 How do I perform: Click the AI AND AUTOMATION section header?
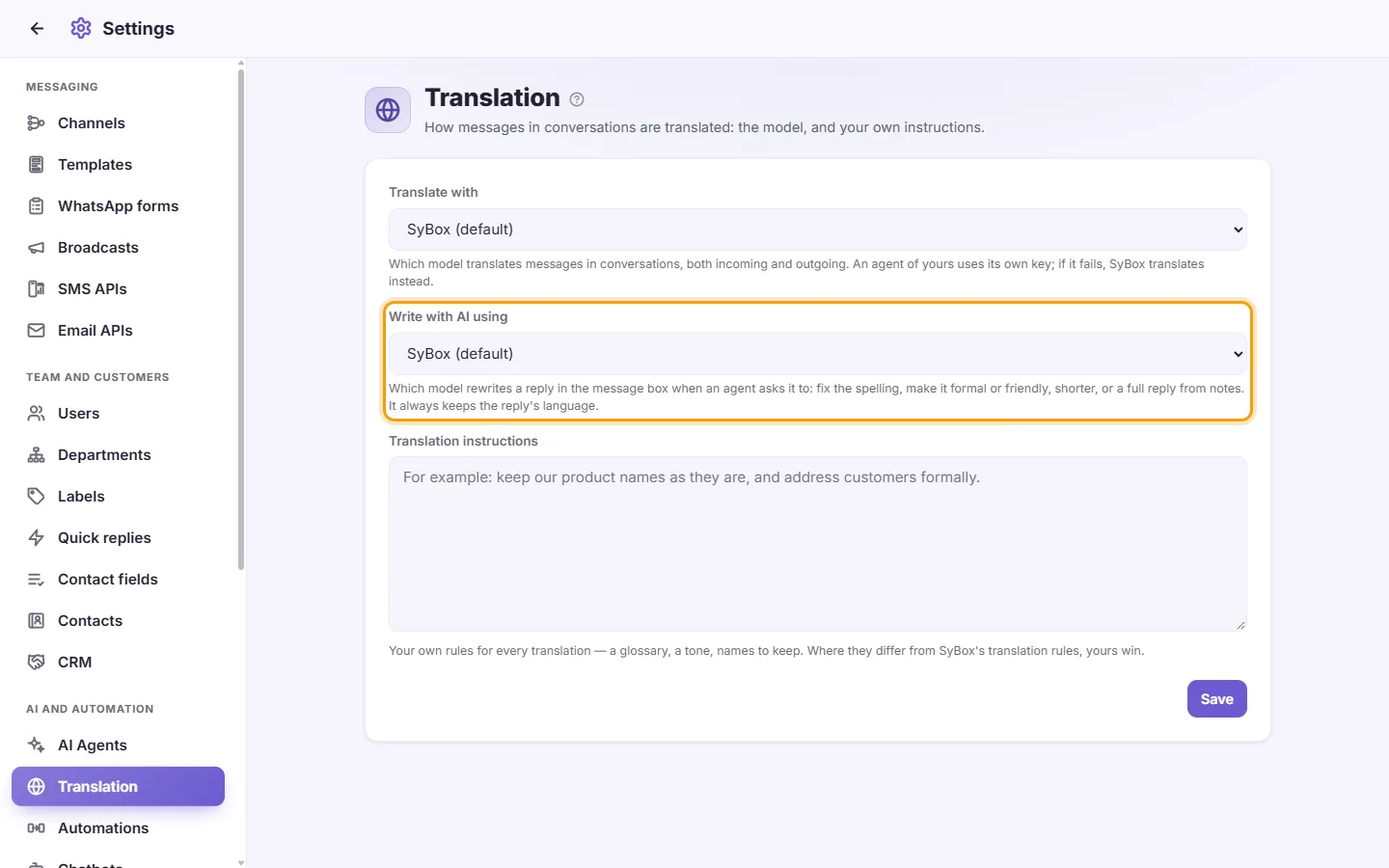coord(90,709)
